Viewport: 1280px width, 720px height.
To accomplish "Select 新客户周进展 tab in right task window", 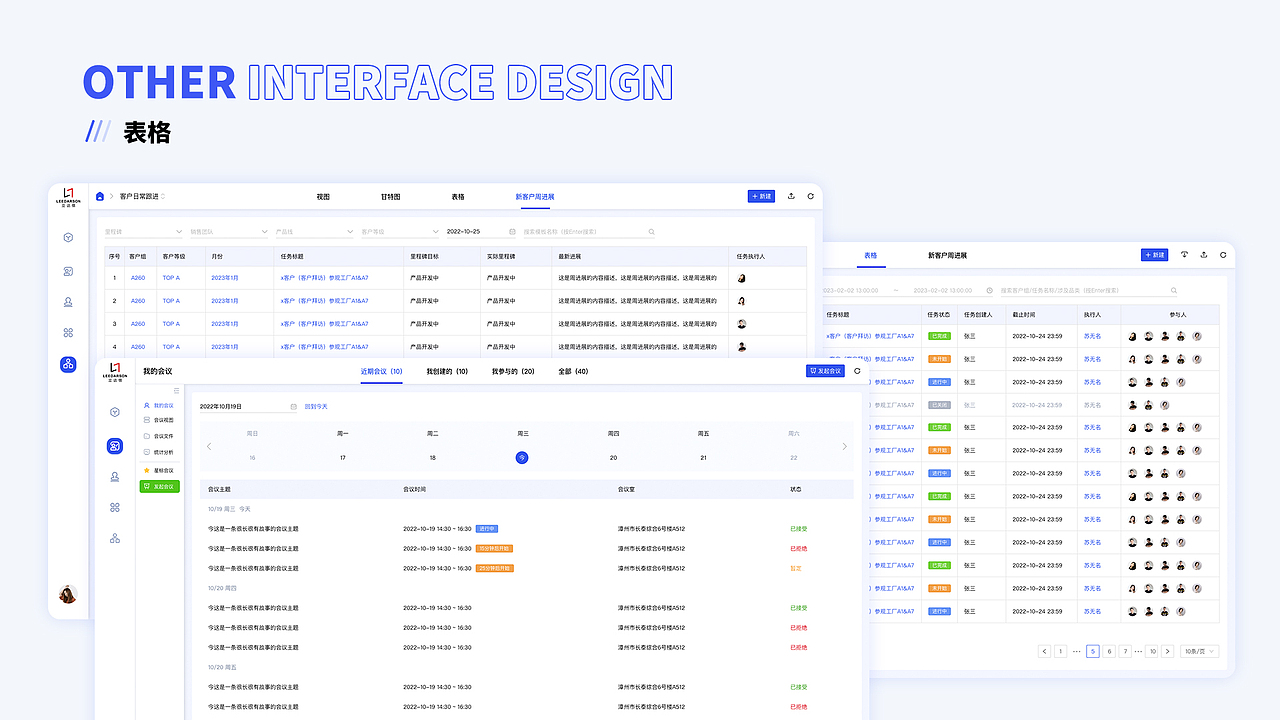I will [948, 255].
